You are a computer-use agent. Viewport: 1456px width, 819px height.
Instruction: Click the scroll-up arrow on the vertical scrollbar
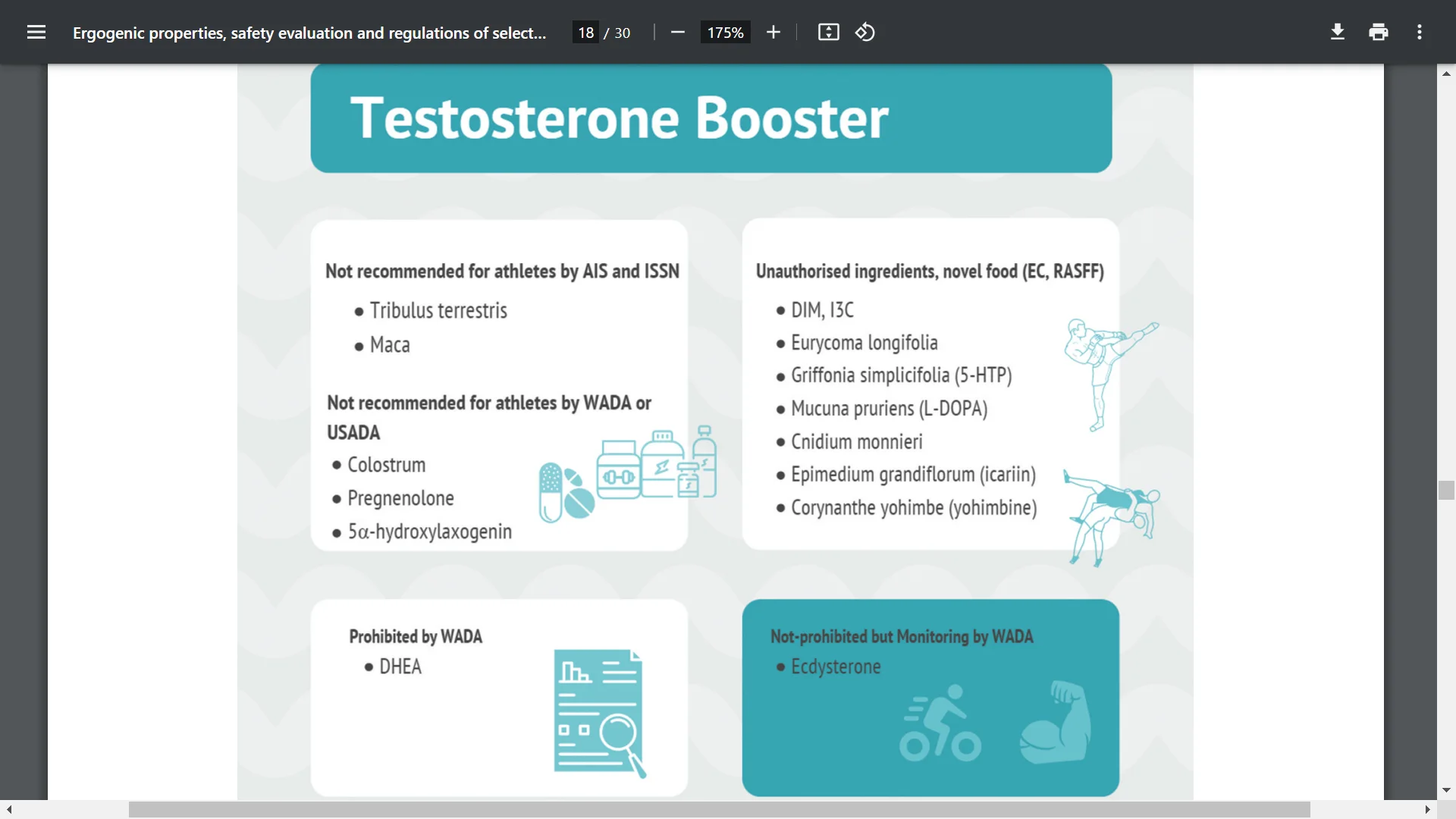(x=1447, y=73)
